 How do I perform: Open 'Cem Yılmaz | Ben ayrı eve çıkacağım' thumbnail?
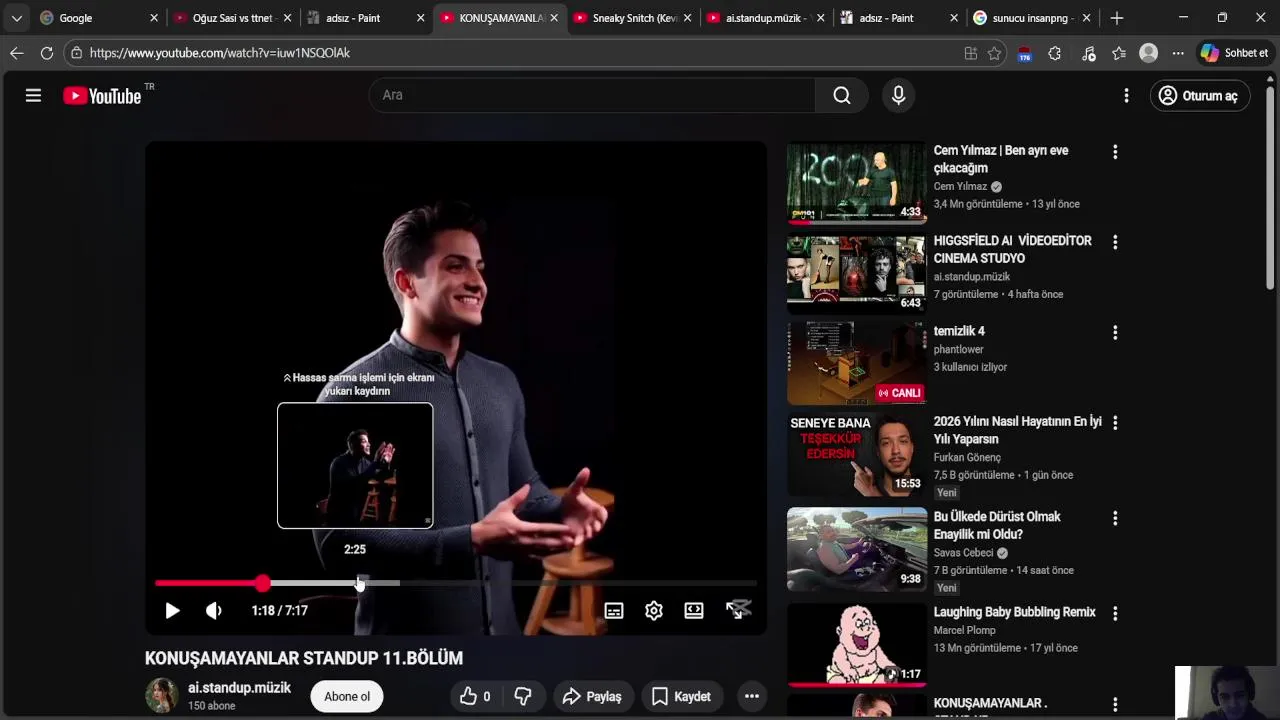point(856,182)
